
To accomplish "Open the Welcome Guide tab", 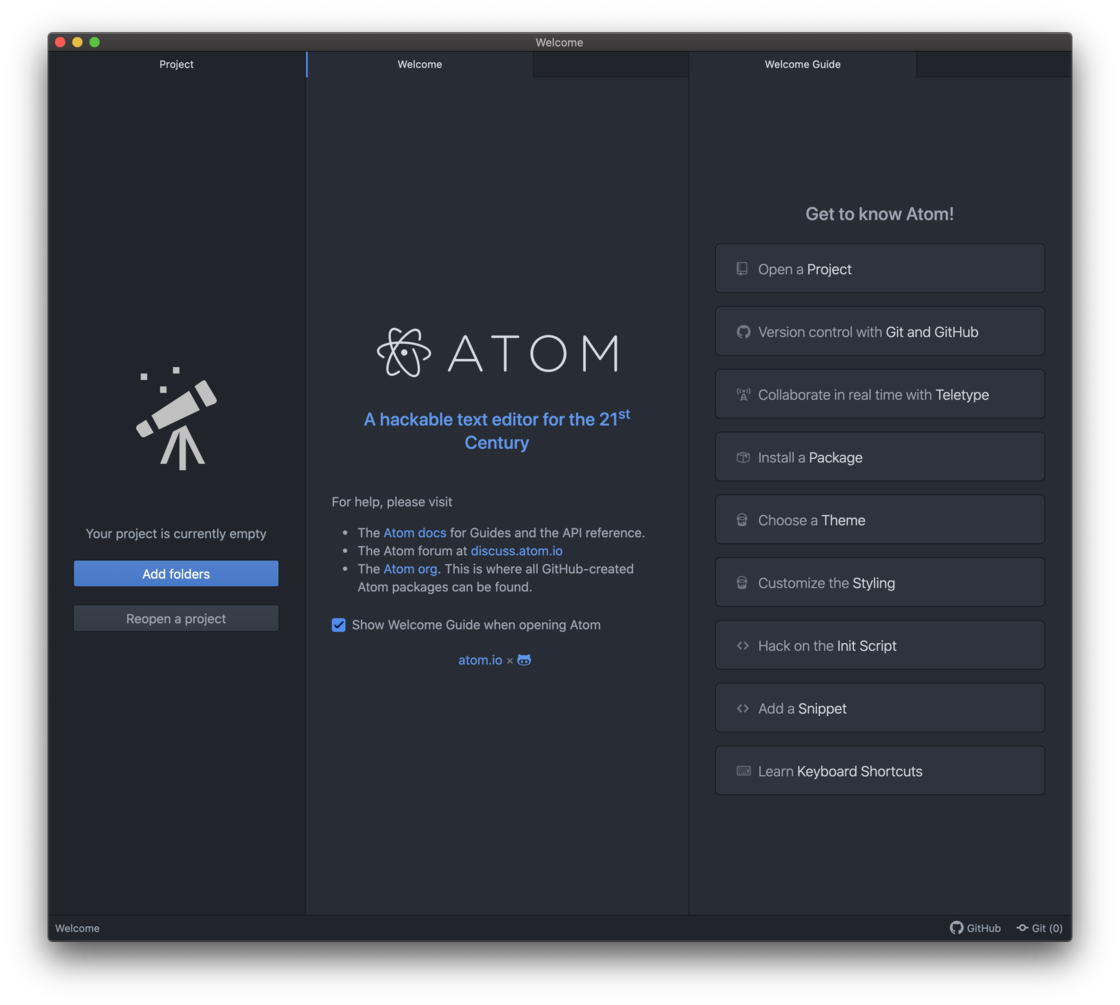I will [802, 64].
